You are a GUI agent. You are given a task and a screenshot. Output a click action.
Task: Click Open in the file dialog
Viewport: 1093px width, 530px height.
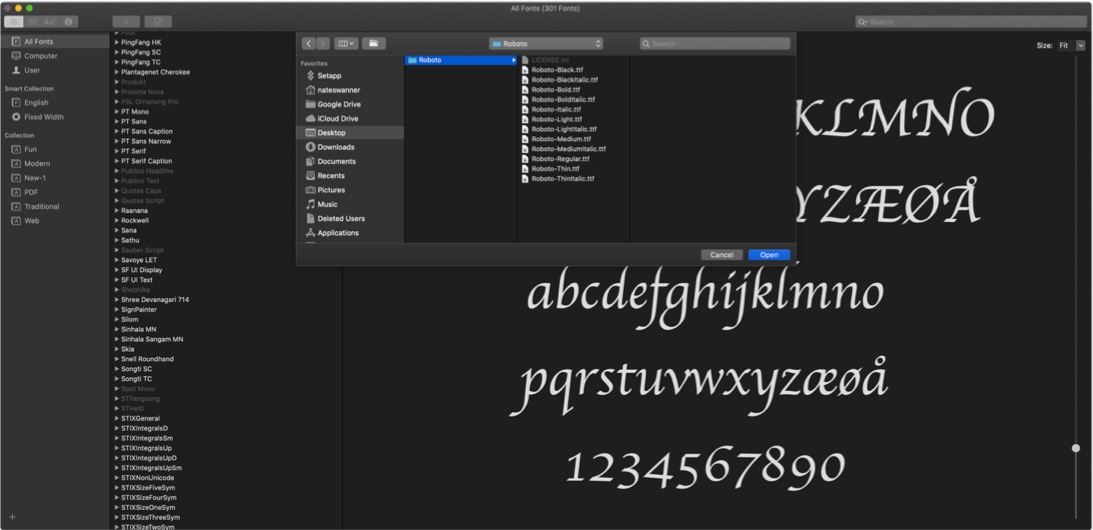769,255
